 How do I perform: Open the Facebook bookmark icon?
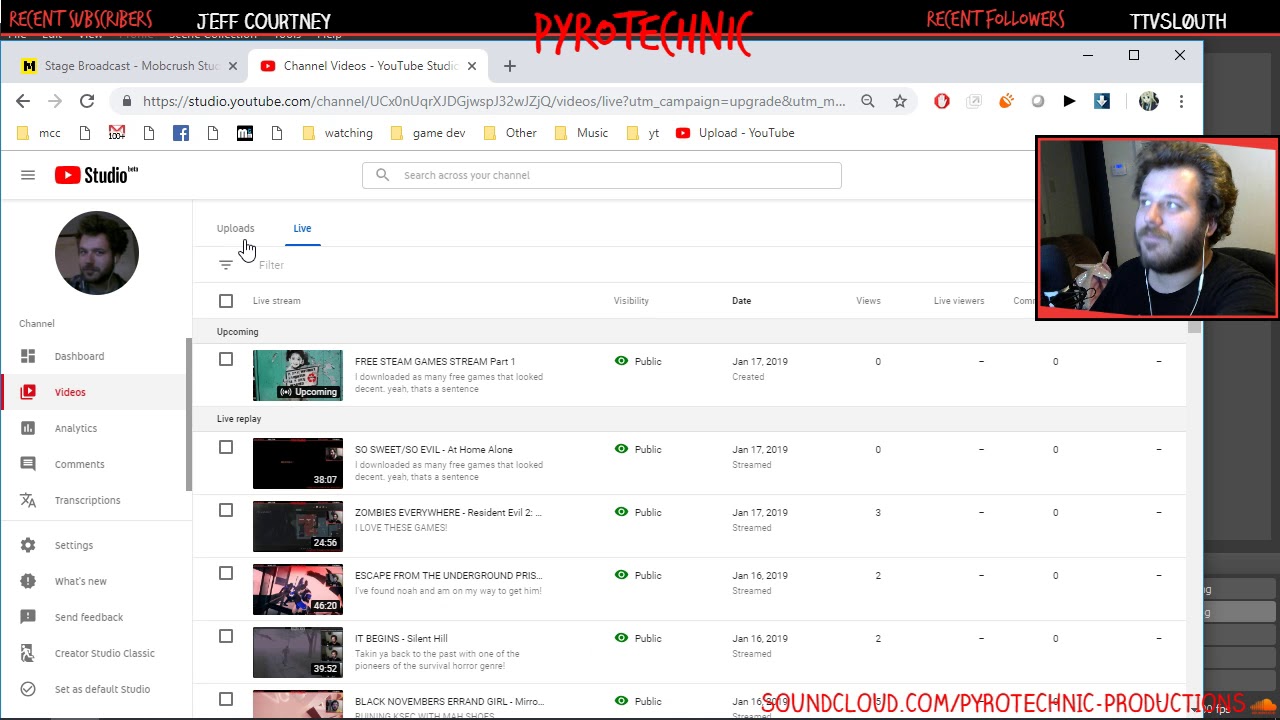pos(181,133)
